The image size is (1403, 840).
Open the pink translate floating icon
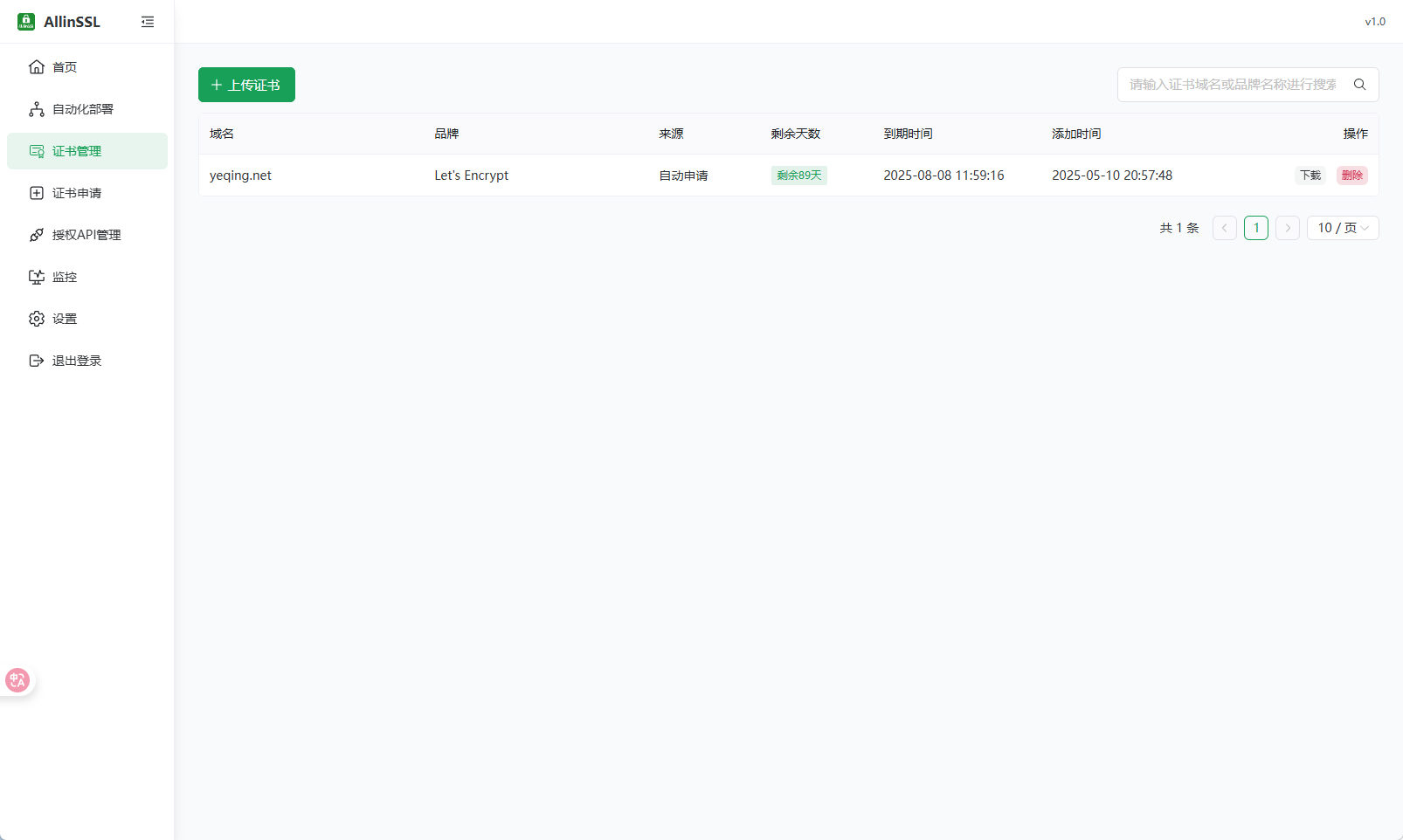coord(17,680)
